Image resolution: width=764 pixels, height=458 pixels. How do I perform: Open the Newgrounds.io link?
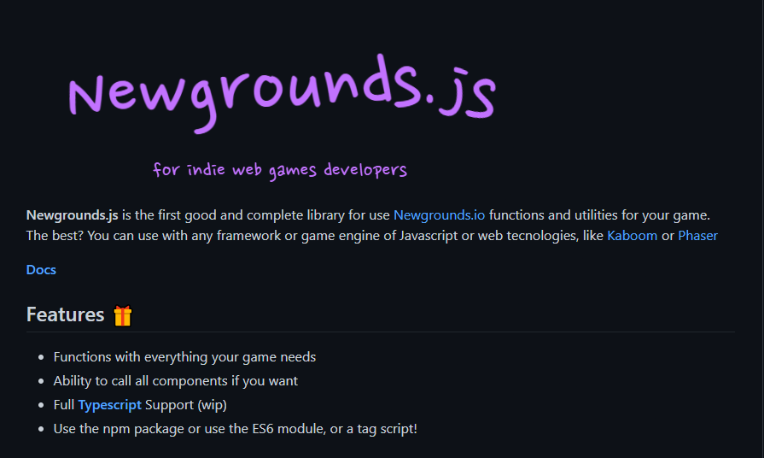[x=439, y=215]
